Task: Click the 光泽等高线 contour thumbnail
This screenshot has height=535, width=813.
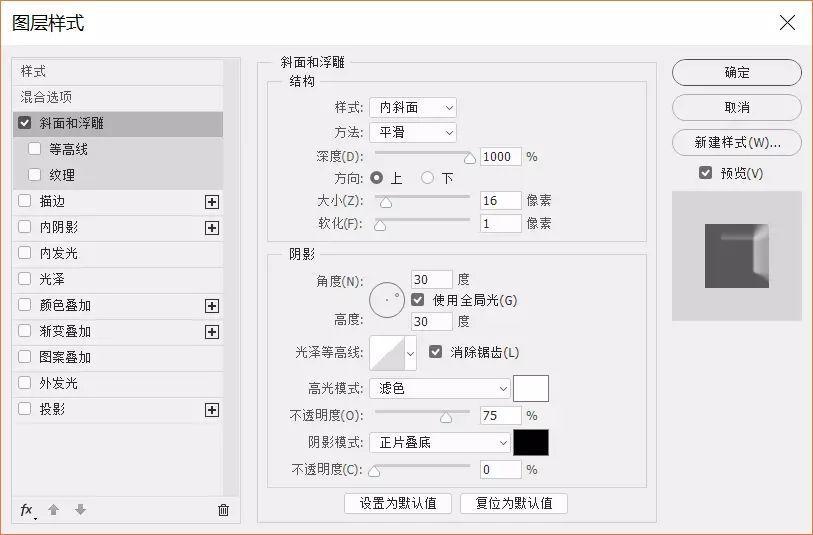Action: coord(387,353)
